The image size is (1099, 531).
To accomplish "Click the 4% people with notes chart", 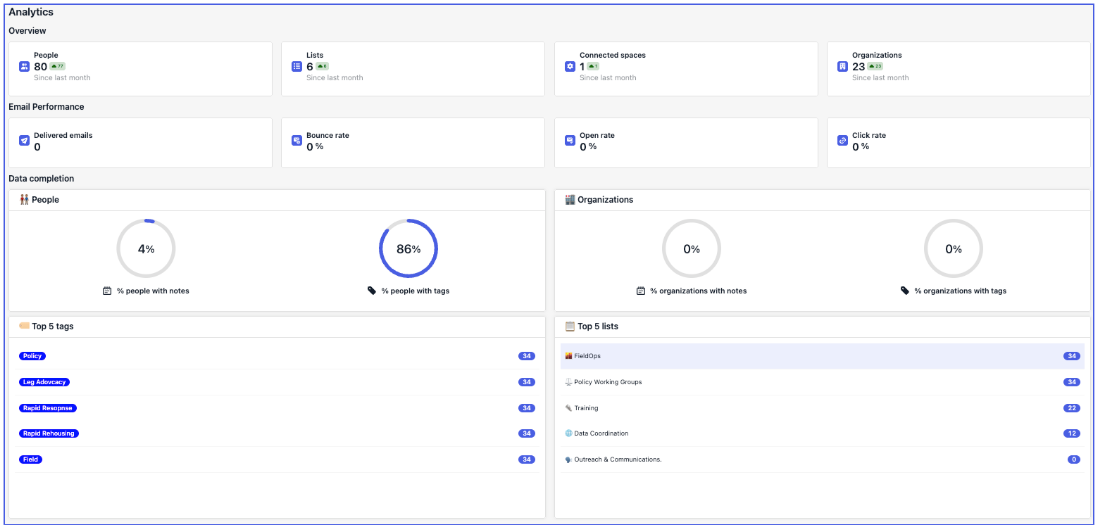I will 146,248.
